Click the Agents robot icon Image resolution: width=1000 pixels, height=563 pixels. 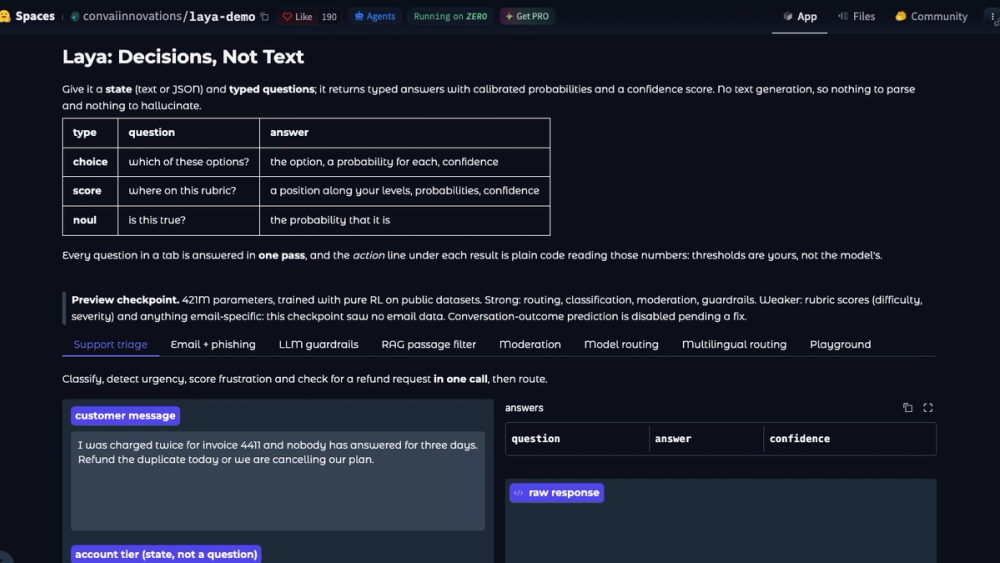coord(359,17)
